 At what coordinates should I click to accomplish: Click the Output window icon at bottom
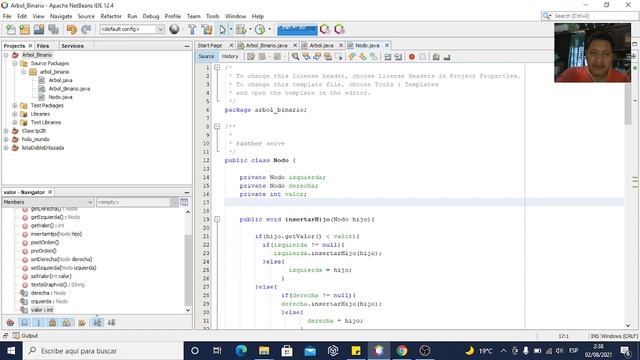[16, 336]
